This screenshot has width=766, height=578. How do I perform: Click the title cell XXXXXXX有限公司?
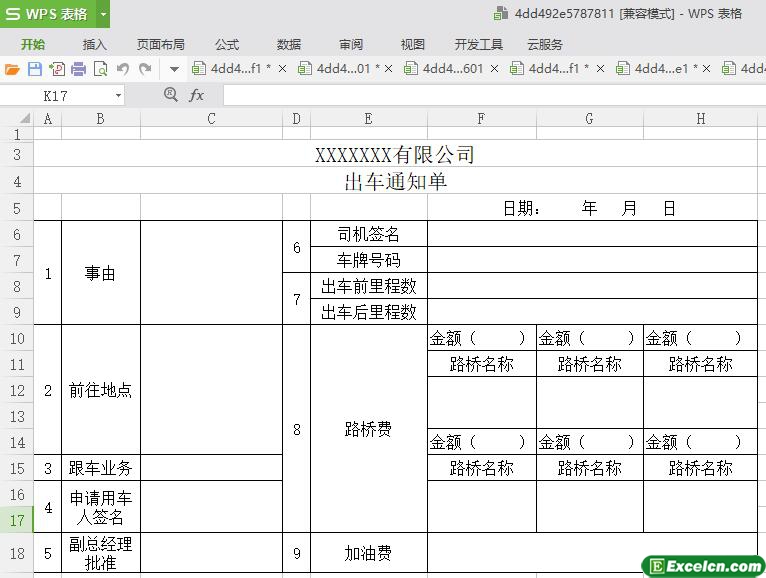(x=395, y=154)
